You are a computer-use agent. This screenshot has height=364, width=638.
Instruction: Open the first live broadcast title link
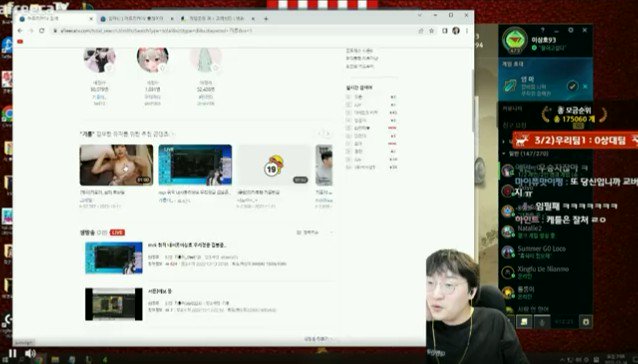(187, 245)
